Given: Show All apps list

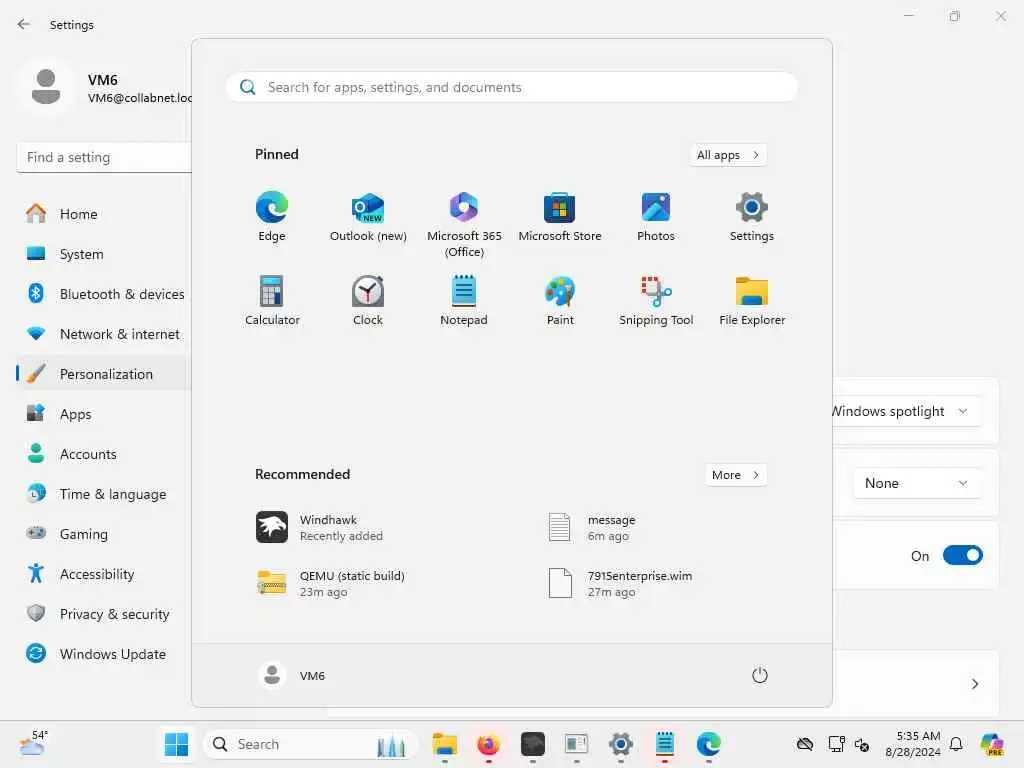Looking at the screenshot, I should pyautogui.click(x=728, y=155).
